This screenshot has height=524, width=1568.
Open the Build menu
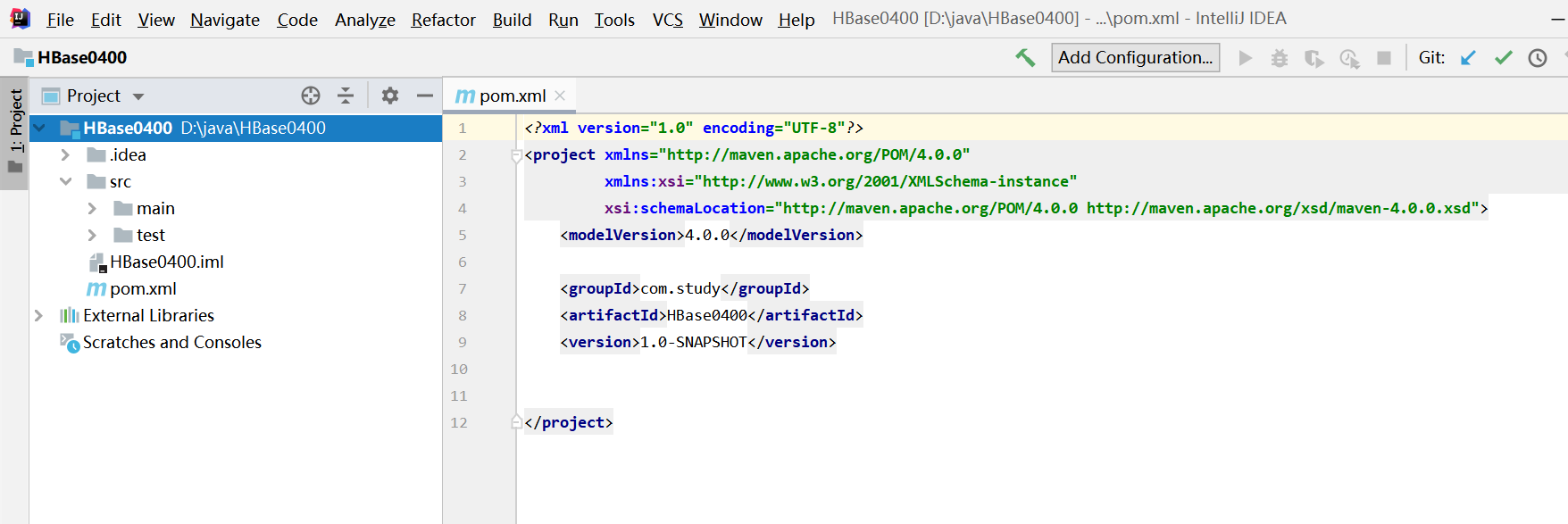[x=513, y=20]
